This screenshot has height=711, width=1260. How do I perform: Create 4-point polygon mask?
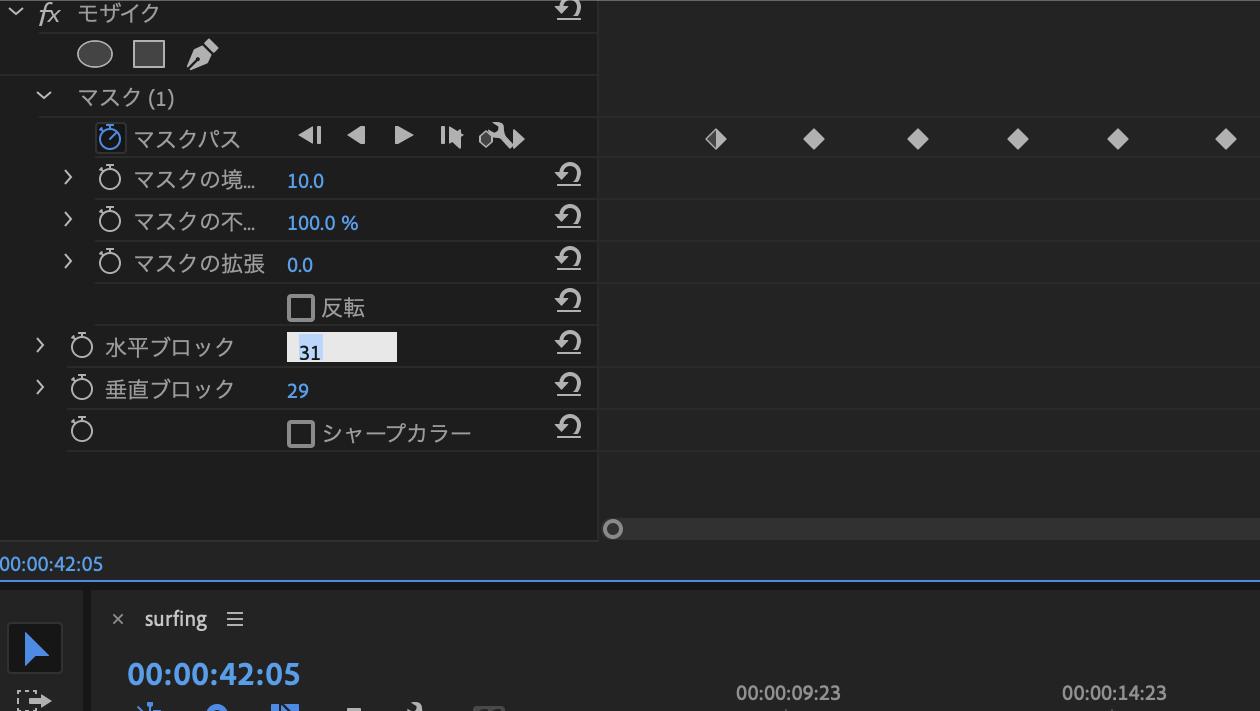pos(149,54)
